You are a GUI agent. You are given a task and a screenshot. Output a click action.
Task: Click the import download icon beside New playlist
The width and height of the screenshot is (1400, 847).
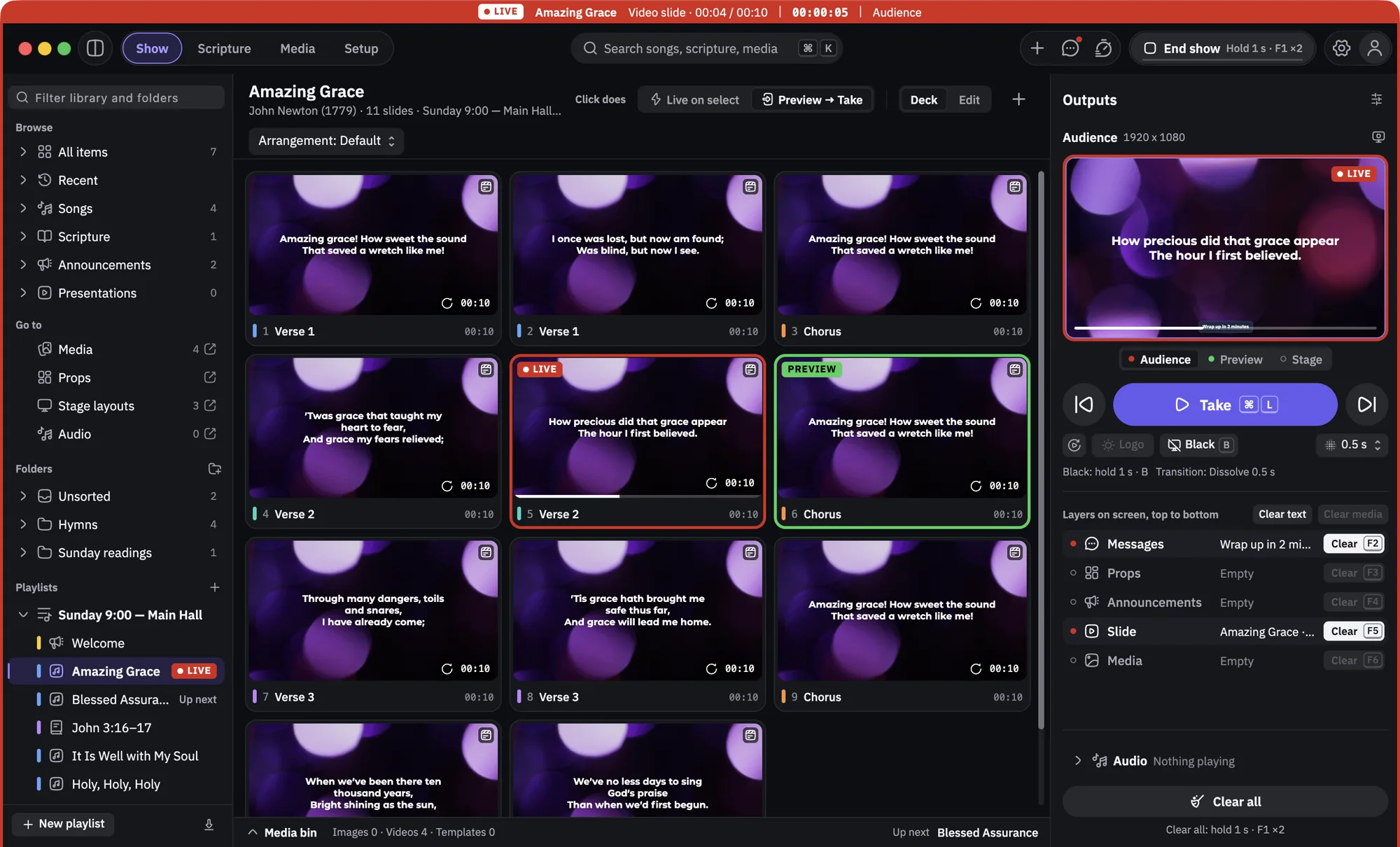click(x=209, y=825)
